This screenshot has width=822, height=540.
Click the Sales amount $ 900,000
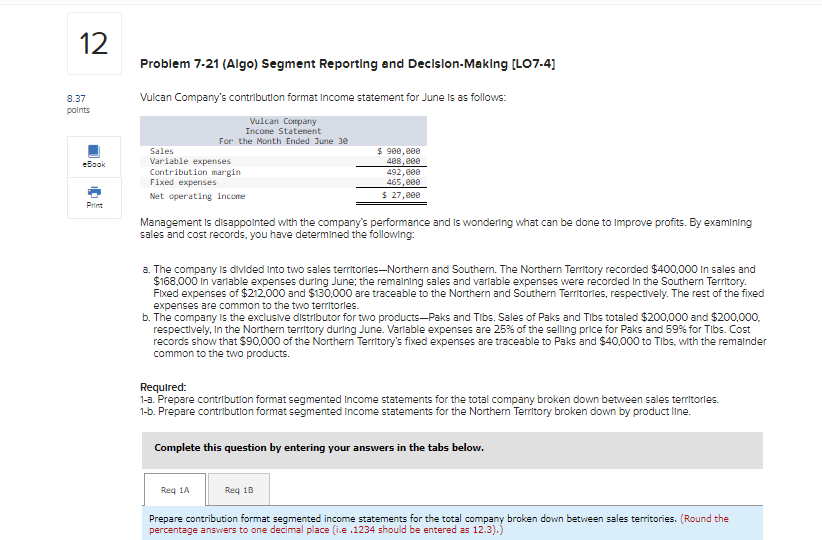(398, 151)
